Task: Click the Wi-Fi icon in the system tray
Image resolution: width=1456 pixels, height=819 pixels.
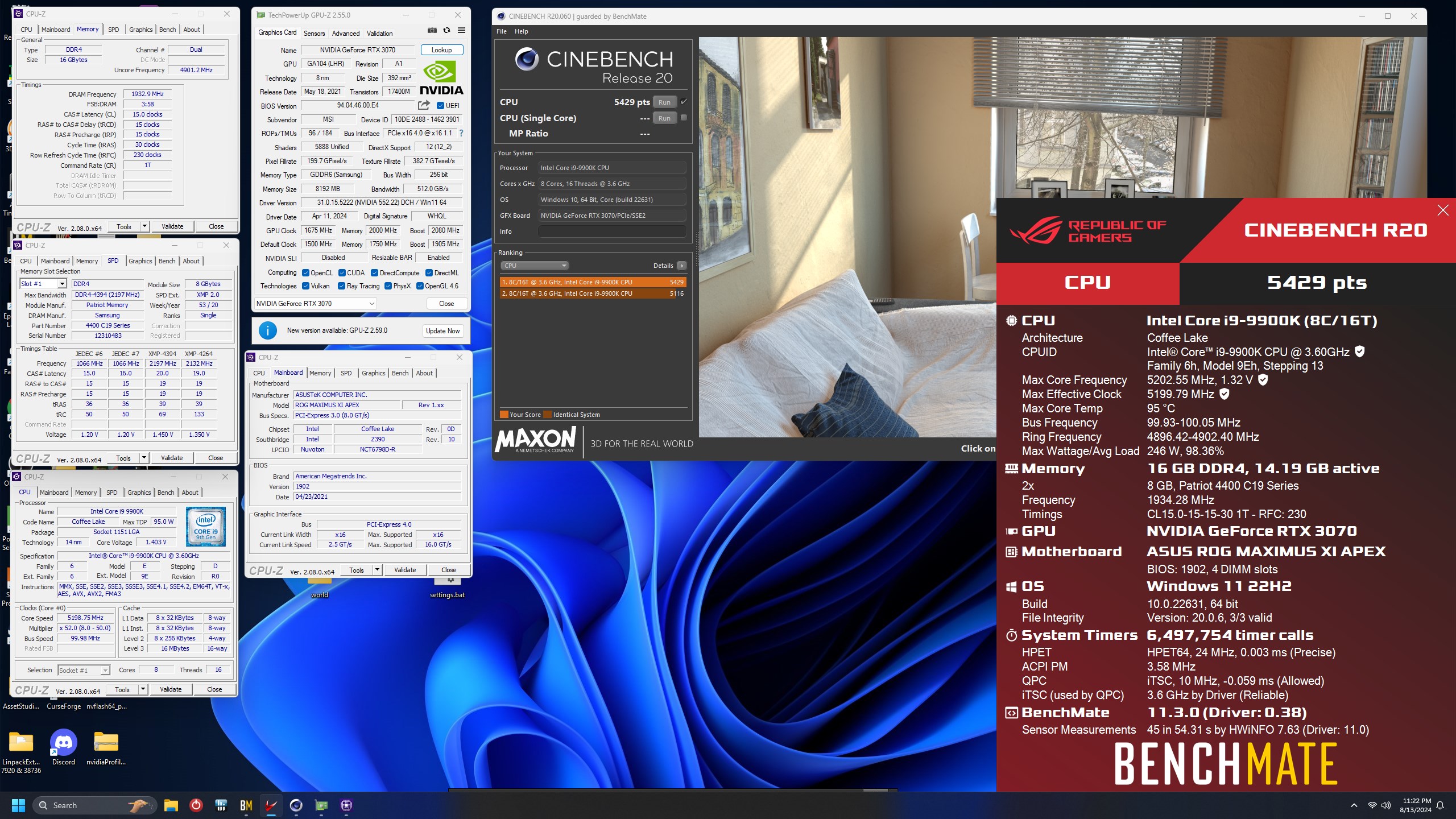Action: click(1372, 805)
